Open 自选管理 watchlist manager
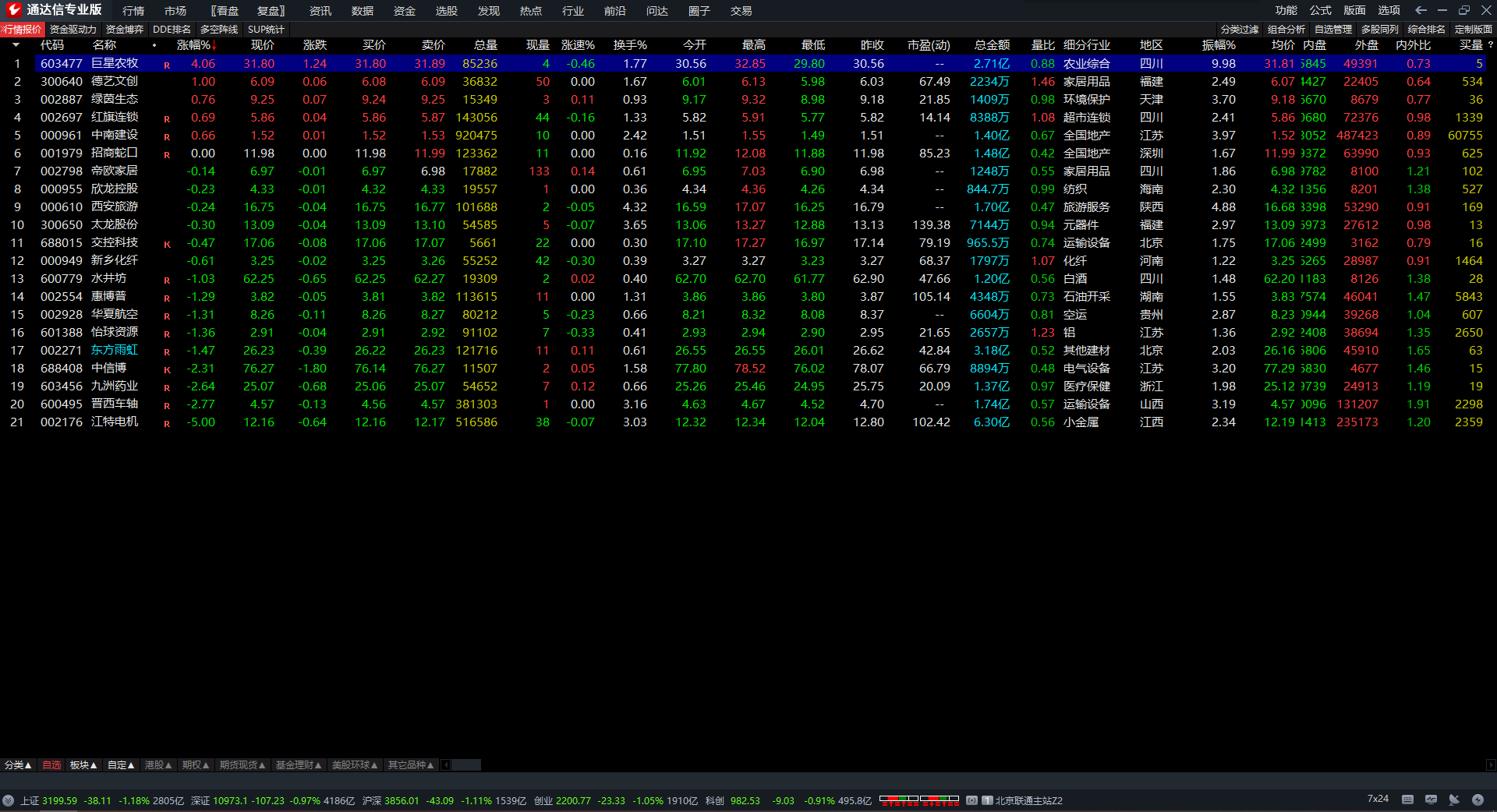Screen dimensions: 1497x812 (1333, 30)
